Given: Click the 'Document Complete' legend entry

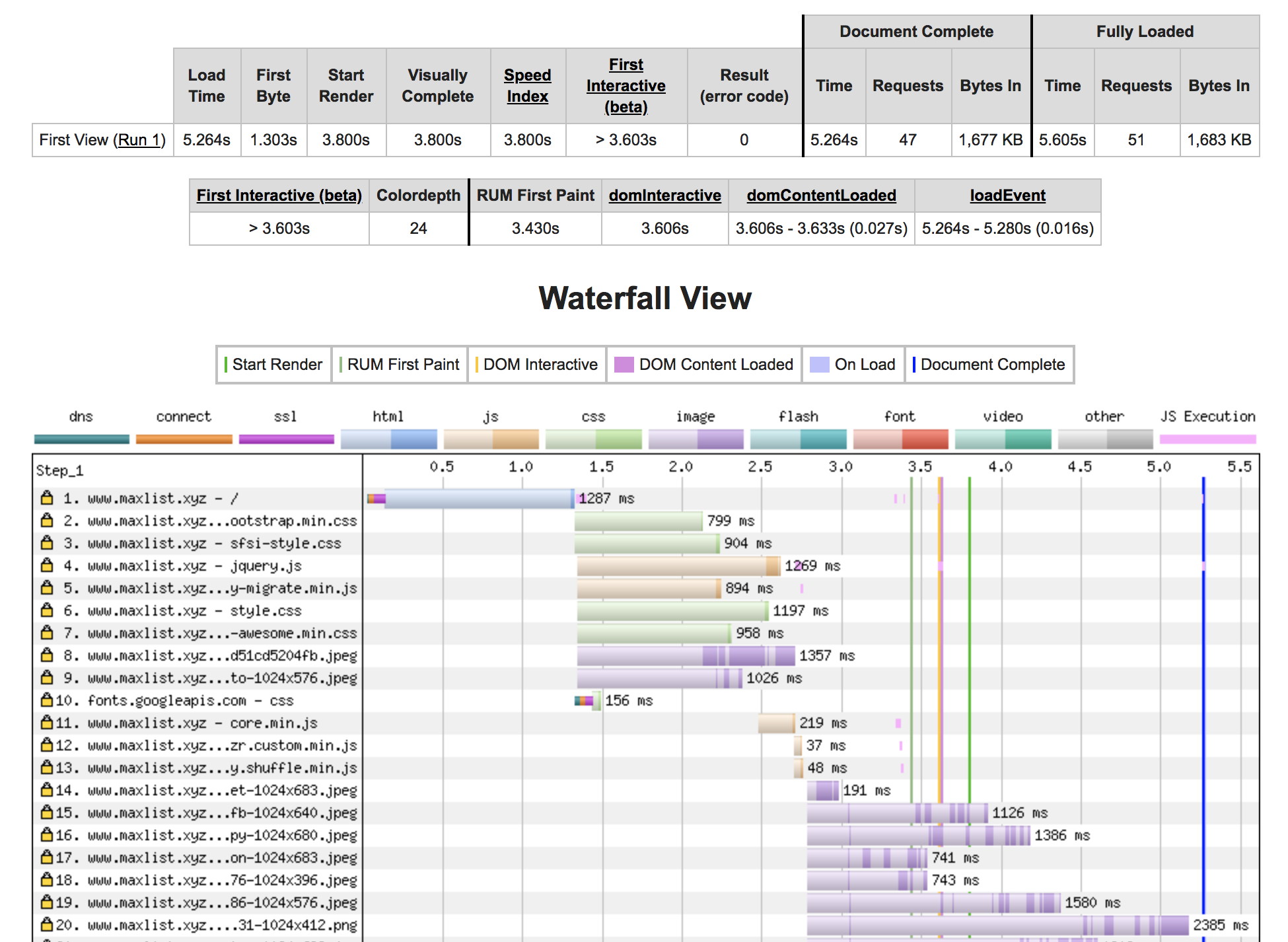Looking at the screenshot, I should tap(989, 365).
